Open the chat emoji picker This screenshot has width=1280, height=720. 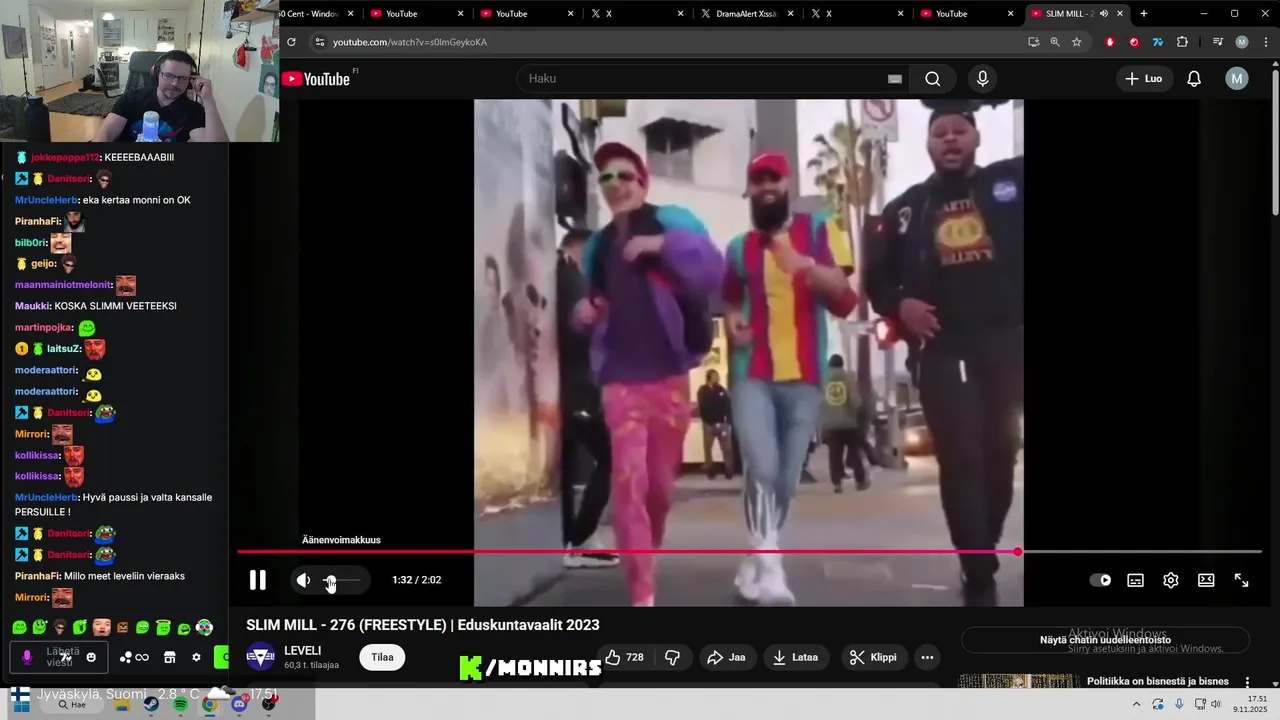(91, 657)
